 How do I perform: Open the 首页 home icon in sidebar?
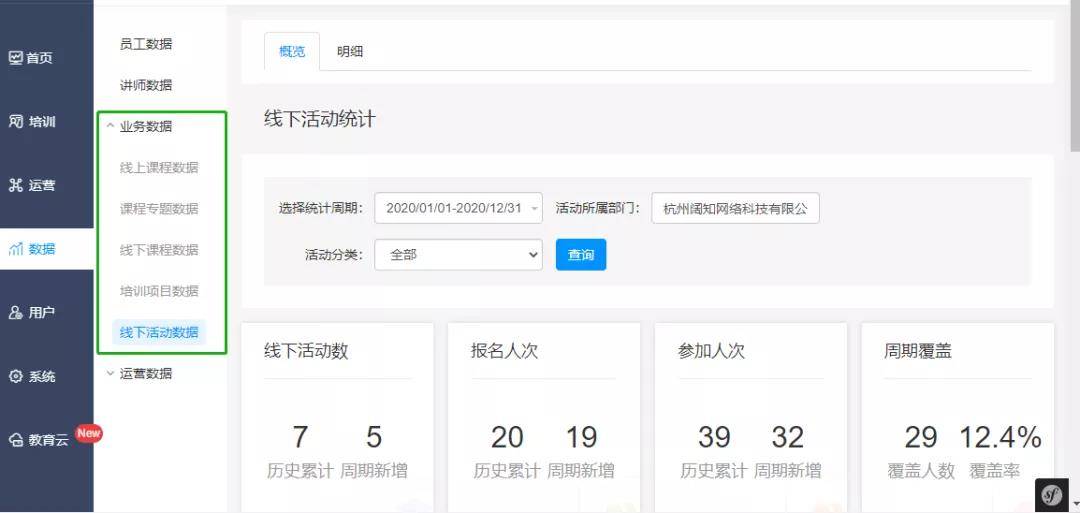(16, 58)
